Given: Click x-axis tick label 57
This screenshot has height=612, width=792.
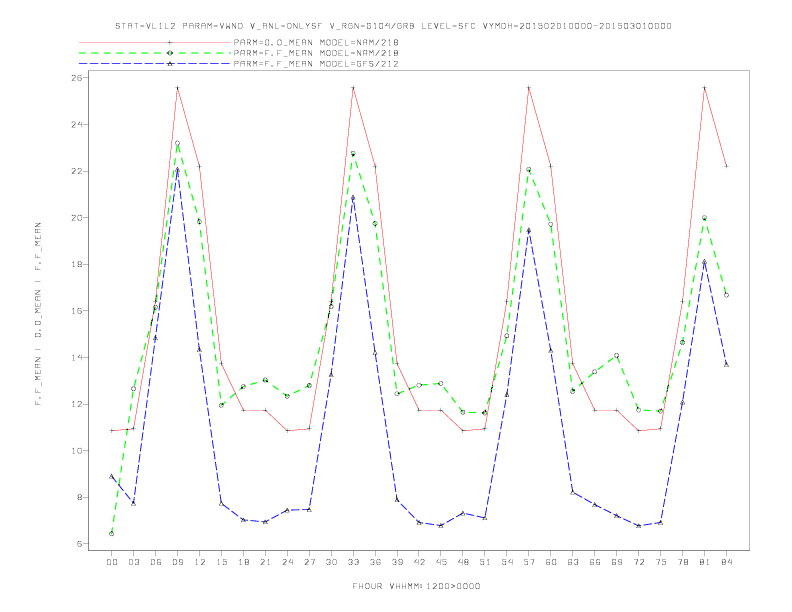Looking at the screenshot, I should point(529,562).
